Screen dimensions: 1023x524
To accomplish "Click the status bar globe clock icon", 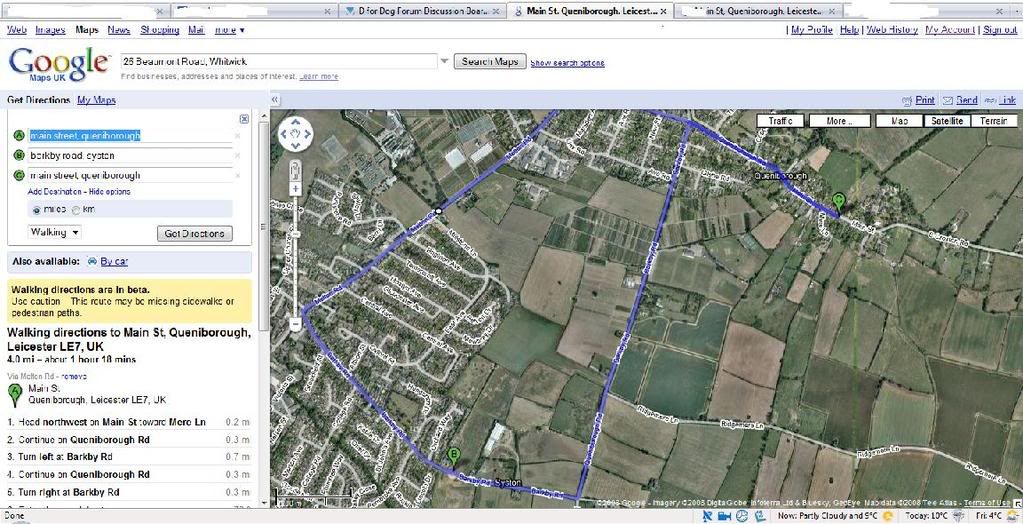I will (x=742, y=516).
